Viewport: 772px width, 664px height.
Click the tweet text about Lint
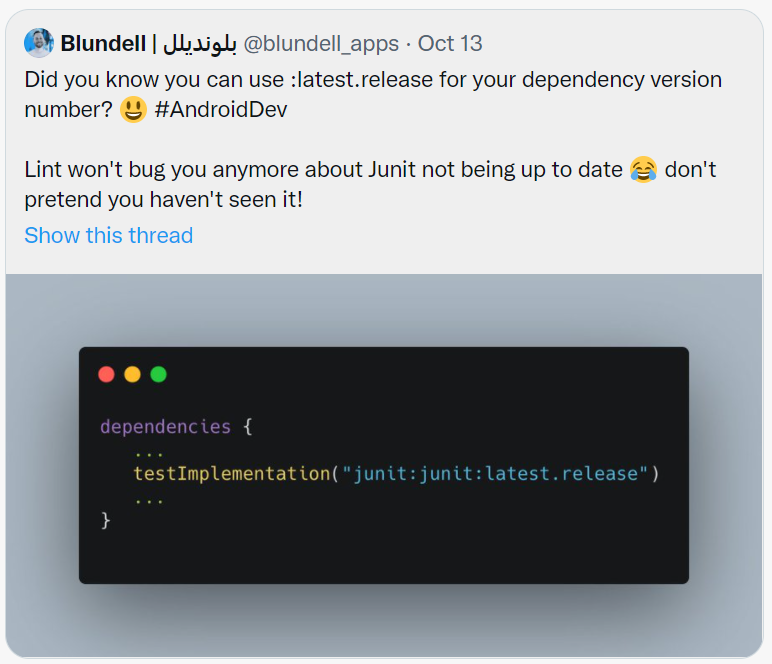(370, 184)
